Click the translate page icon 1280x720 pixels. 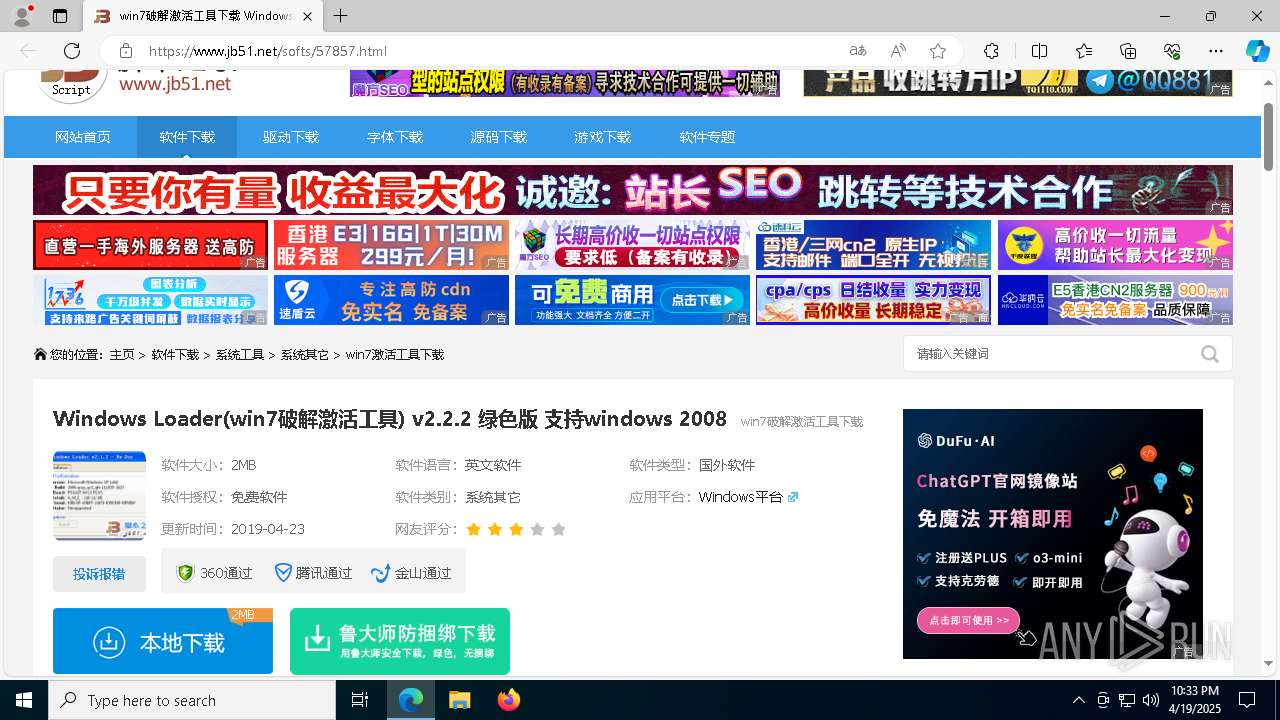tap(857, 51)
